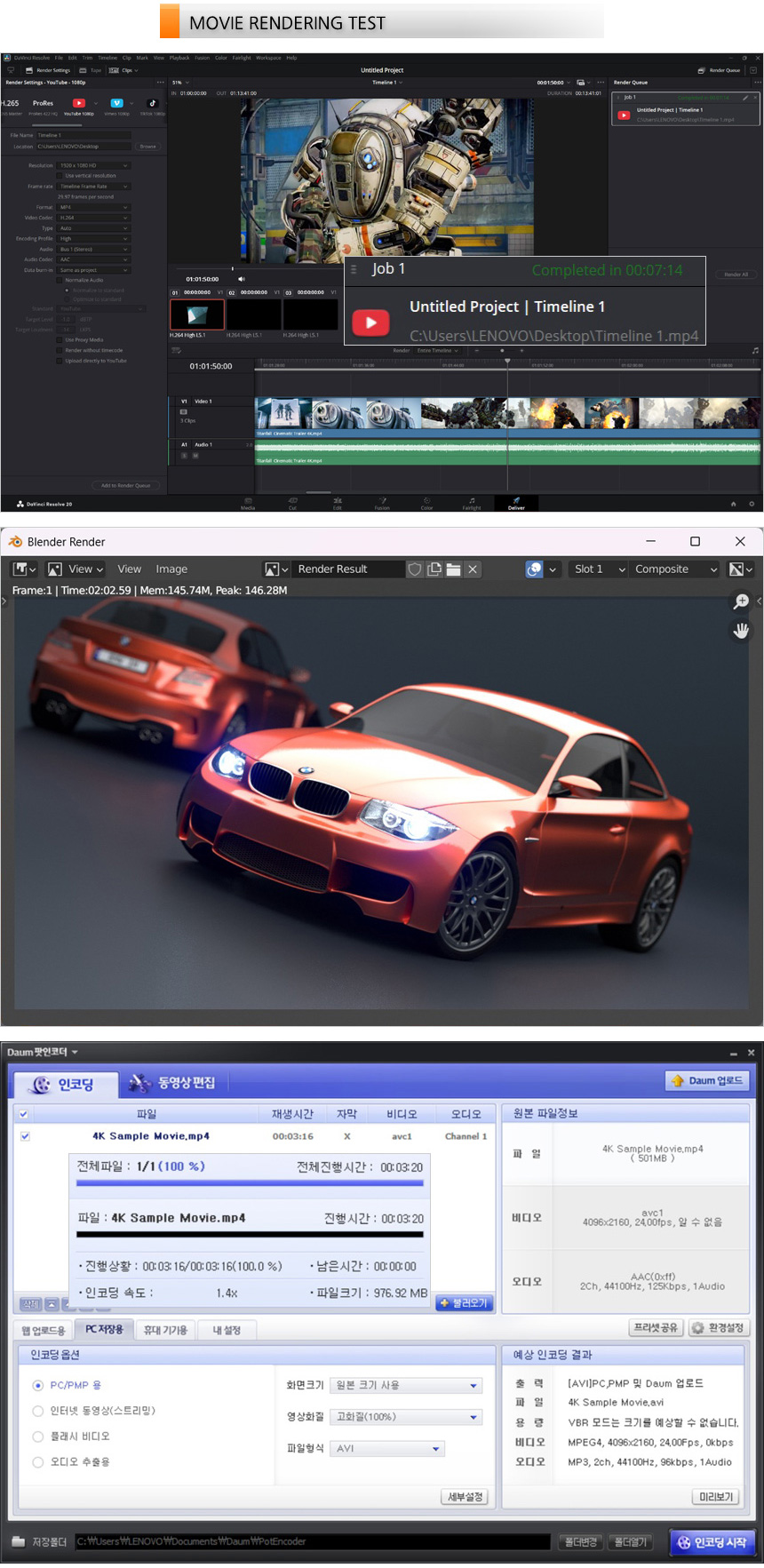Check the 4K Sample Movie.mp4 file checkbox
Image resolution: width=764 pixels, height=1568 pixels.
pos(25,1136)
